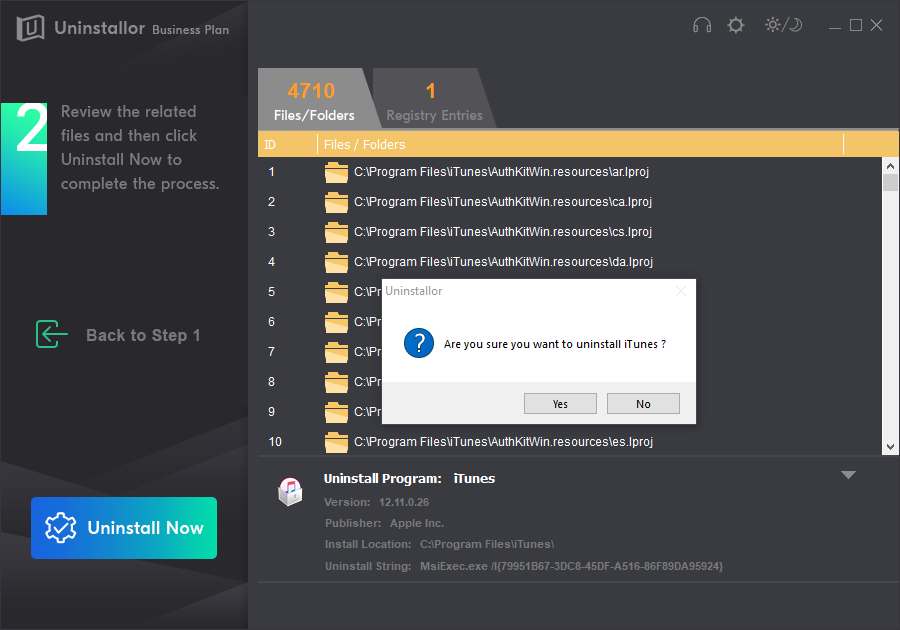Click Back to Step 1 arrow icon
The image size is (900, 630).
pyautogui.click(x=51, y=335)
